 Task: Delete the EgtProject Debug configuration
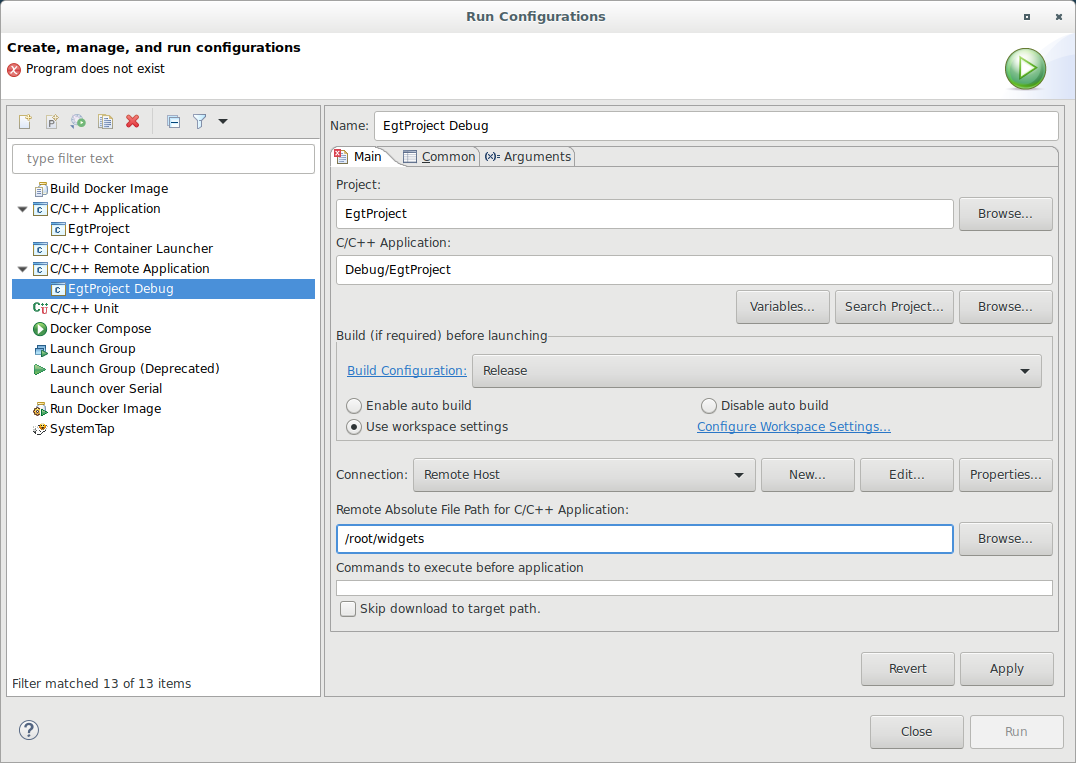point(132,121)
